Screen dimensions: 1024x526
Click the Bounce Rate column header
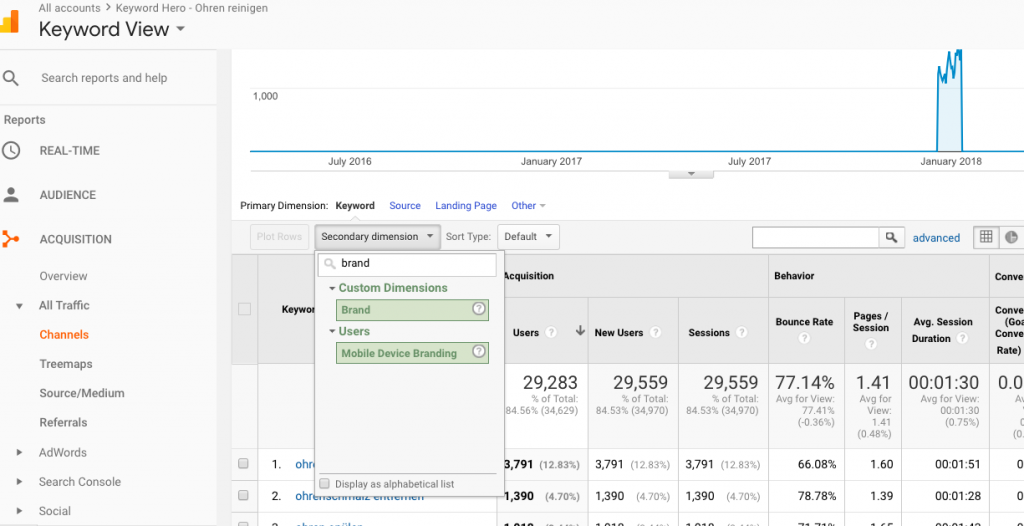point(804,322)
